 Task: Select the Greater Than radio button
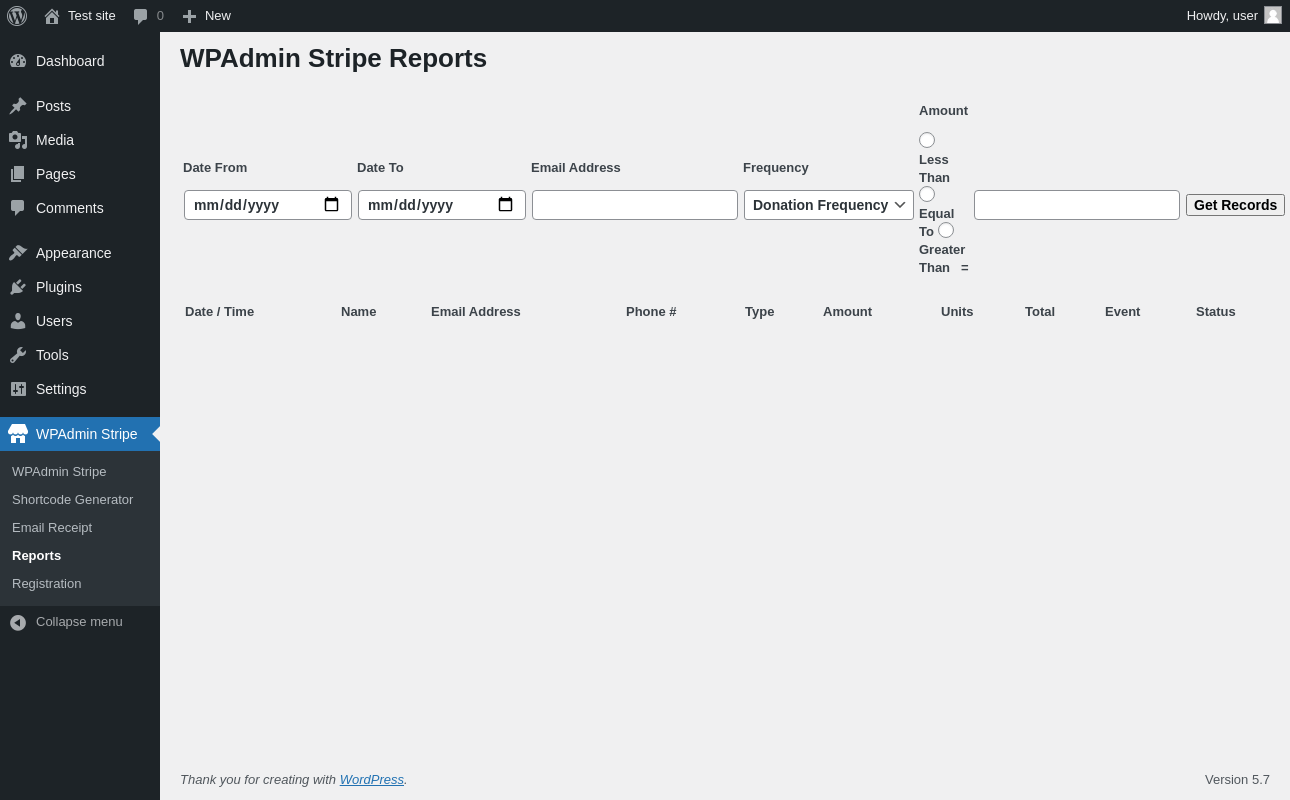pyautogui.click(x=946, y=230)
